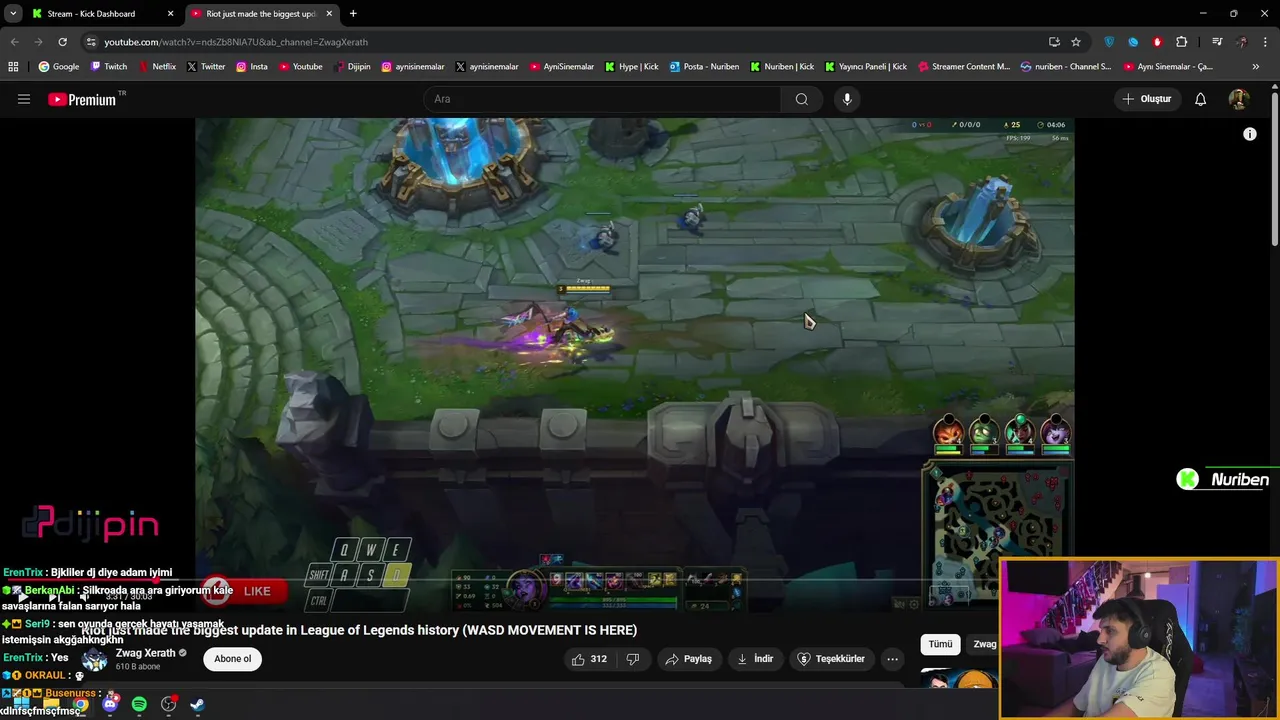Open the Oluştur create menu
Viewport: 1280px width, 720px height.
click(1146, 99)
